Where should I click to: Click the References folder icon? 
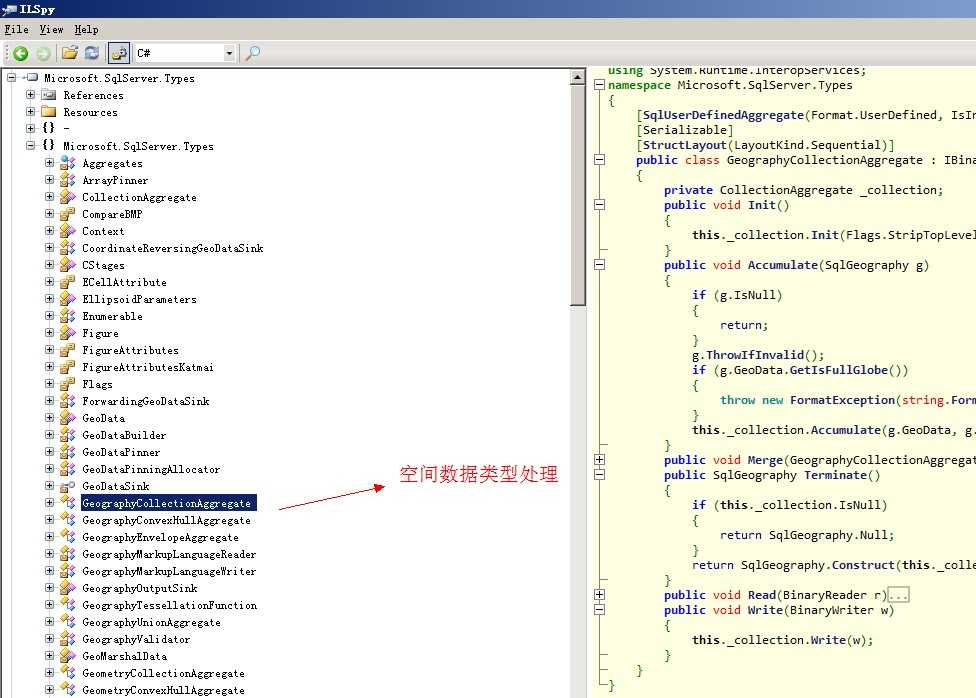click(49, 95)
